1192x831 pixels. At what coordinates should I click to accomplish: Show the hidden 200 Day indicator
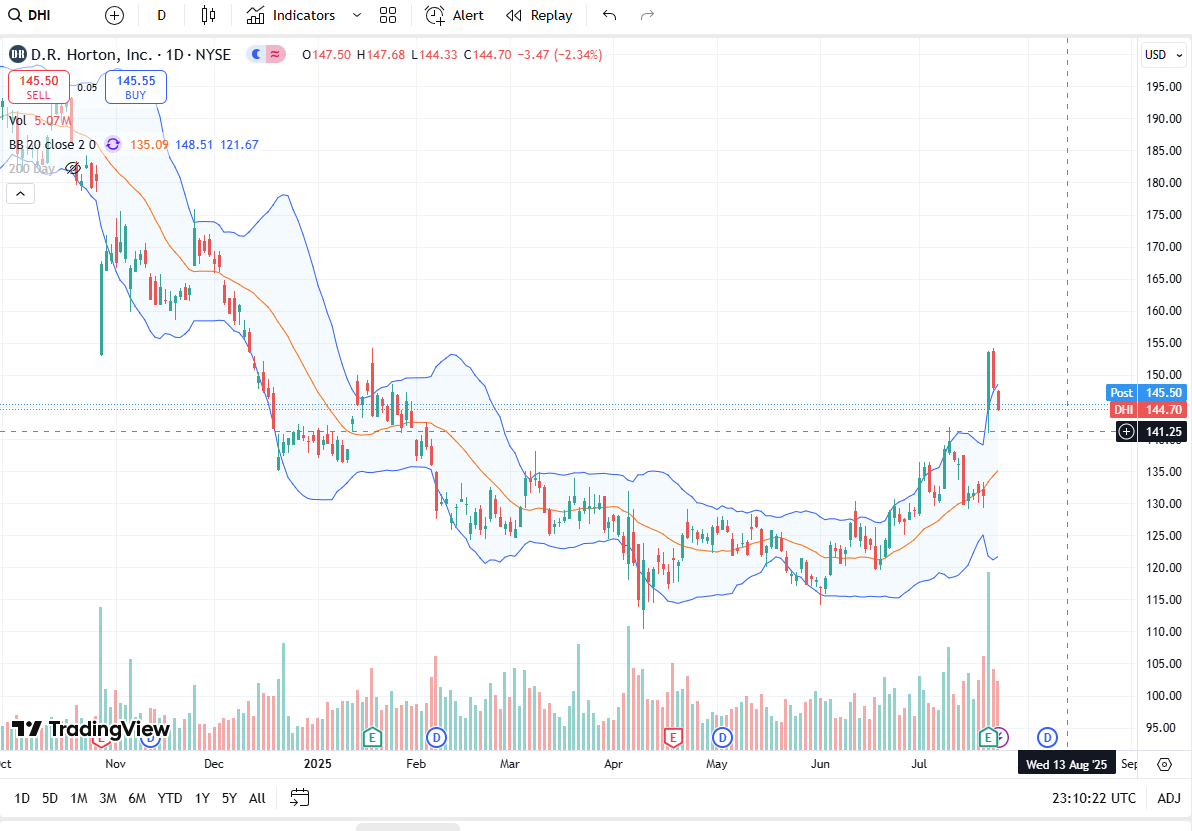(73, 168)
